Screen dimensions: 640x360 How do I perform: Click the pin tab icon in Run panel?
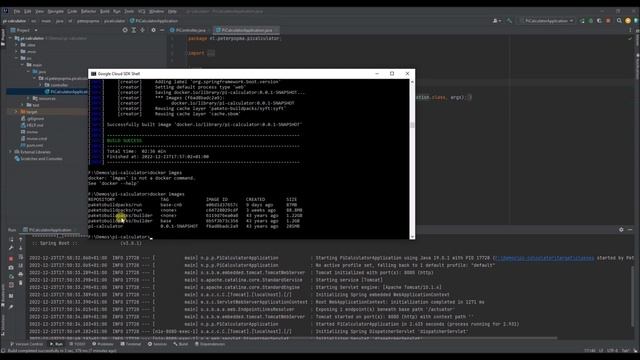click(x=11, y=307)
